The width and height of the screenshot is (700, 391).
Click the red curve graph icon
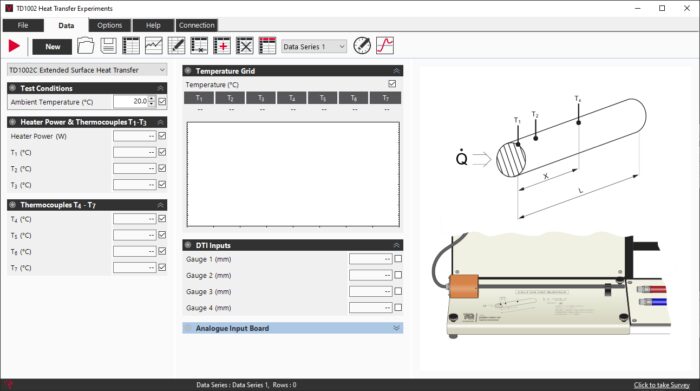coord(385,46)
